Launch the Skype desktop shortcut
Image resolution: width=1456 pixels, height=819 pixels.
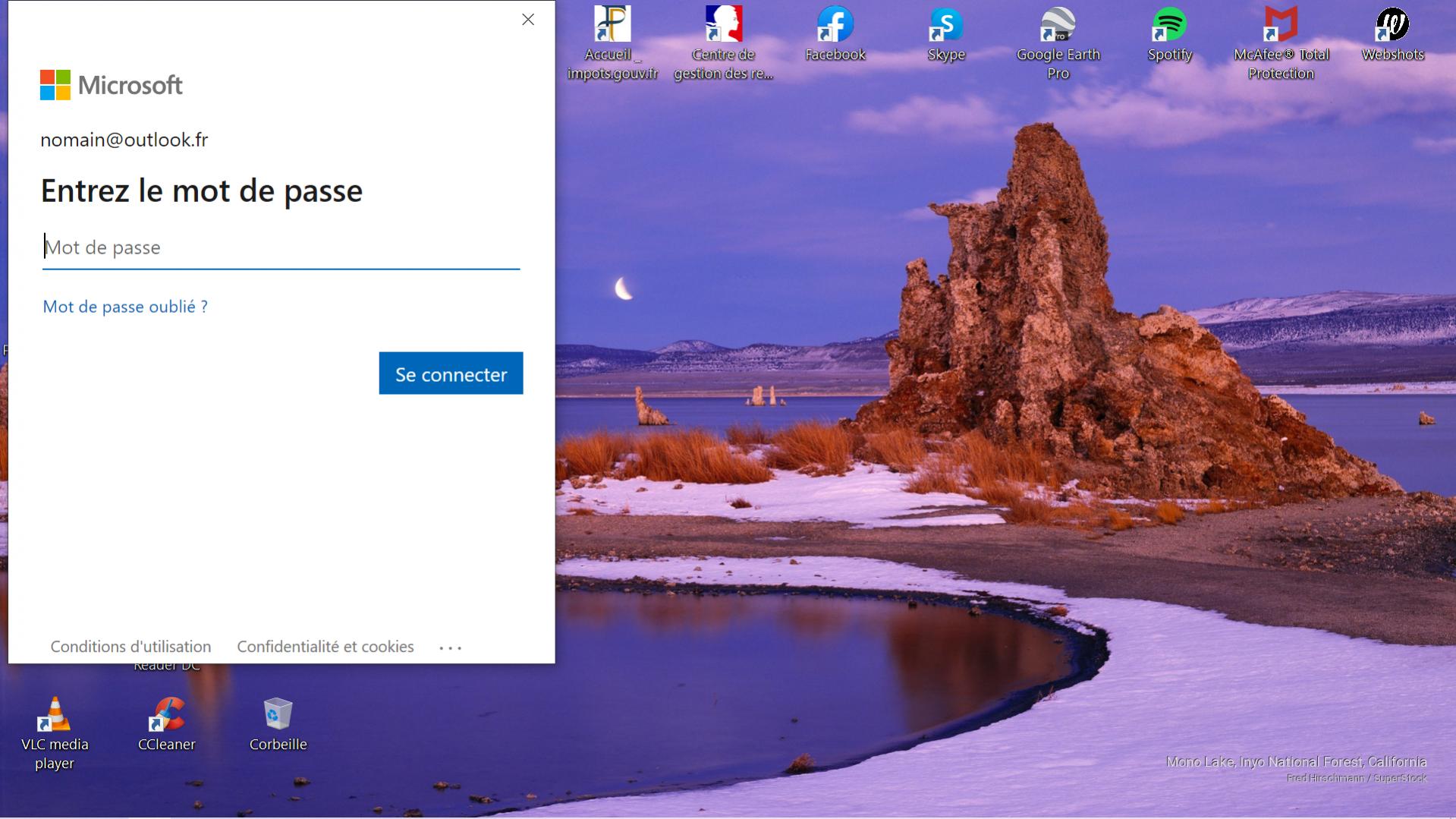pyautogui.click(x=946, y=34)
